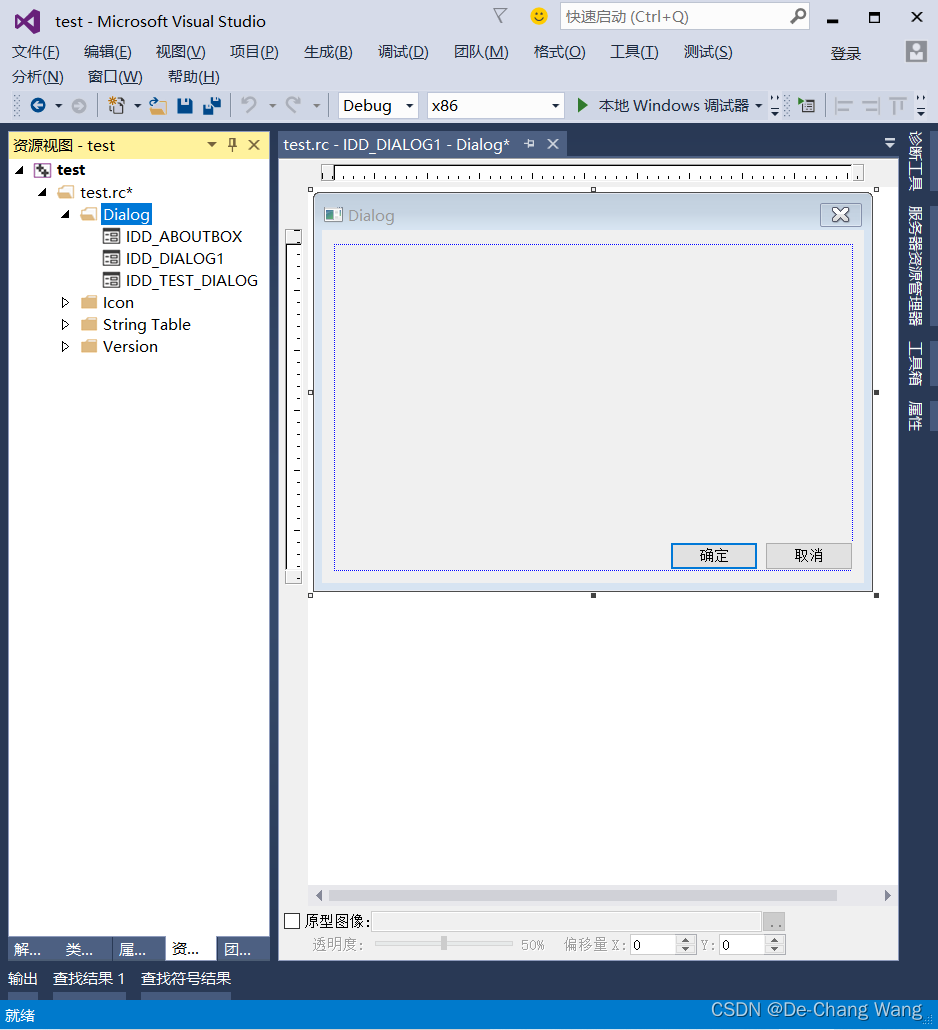This screenshot has height=1030, width=938.
Task: Open the 工具箱 toolbox side tab
Action: coord(916,363)
